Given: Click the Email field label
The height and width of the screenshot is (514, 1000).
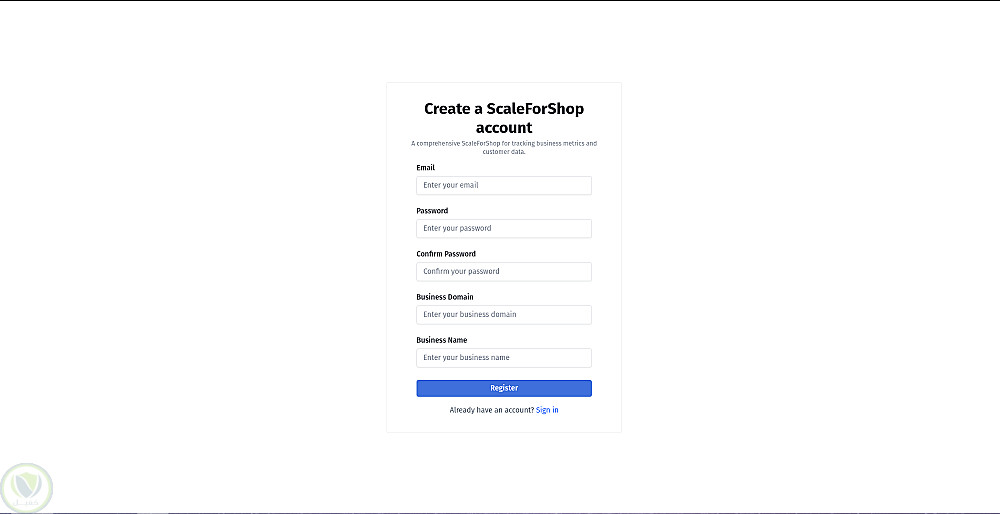Looking at the screenshot, I should (426, 168).
